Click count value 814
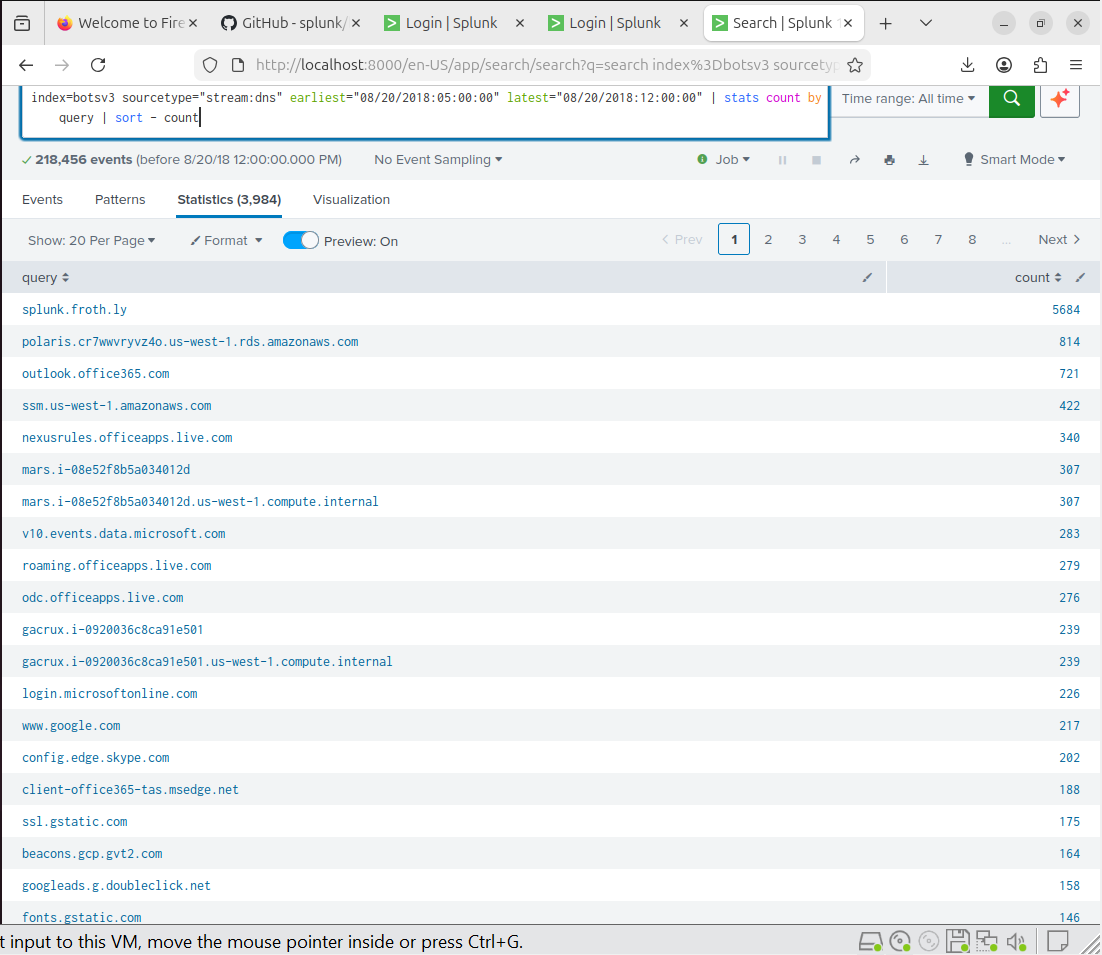 (1070, 342)
